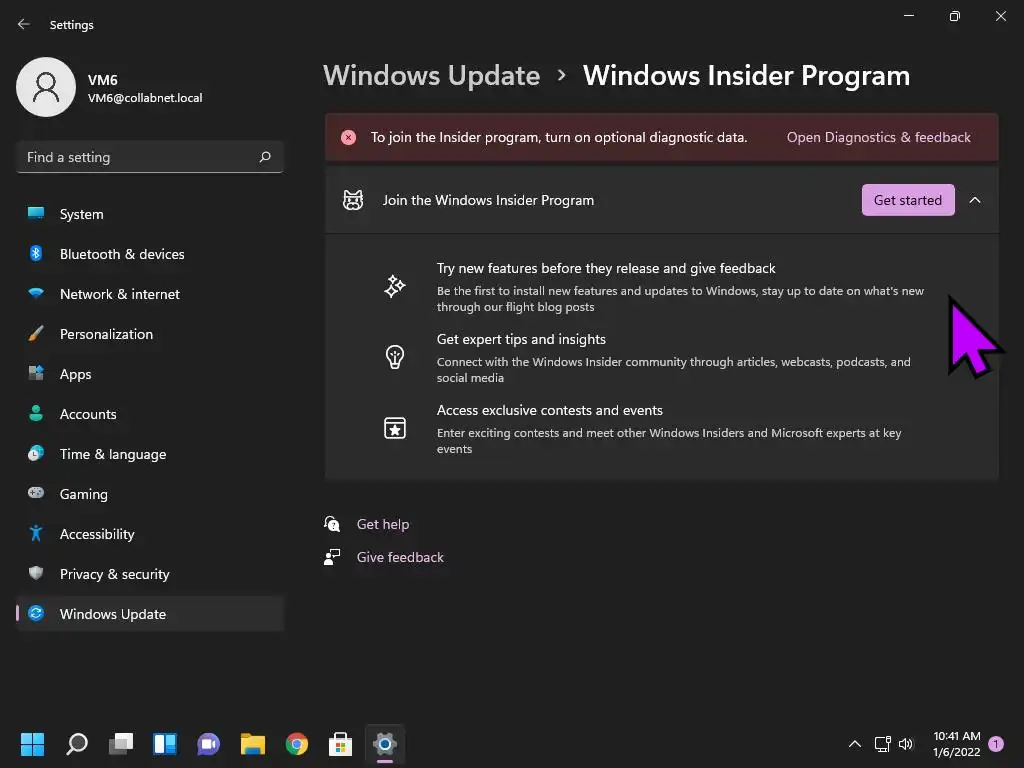Select Accessibility in sidebar

(x=150, y=534)
